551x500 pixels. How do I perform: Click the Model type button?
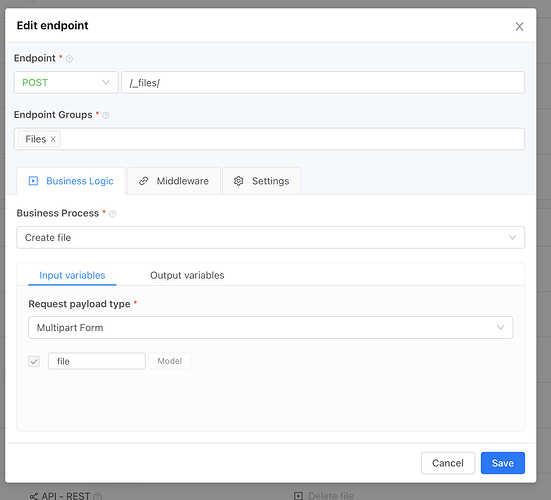[170, 361]
